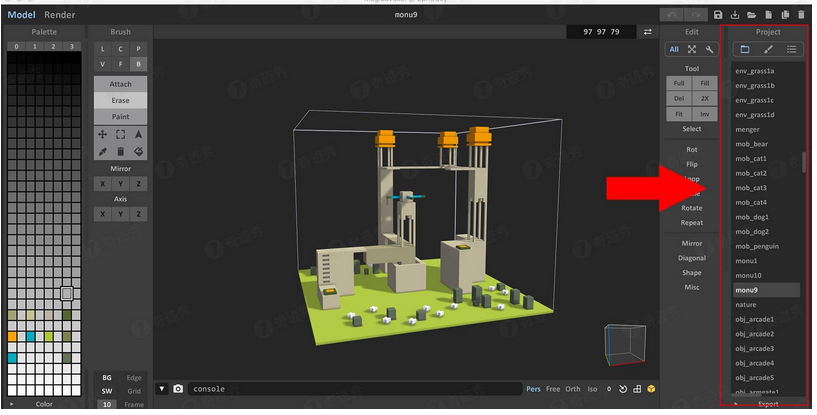Click the save-as download icon
Image resolution: width=817 pixels, height=415 pixels.
(735, 15)
